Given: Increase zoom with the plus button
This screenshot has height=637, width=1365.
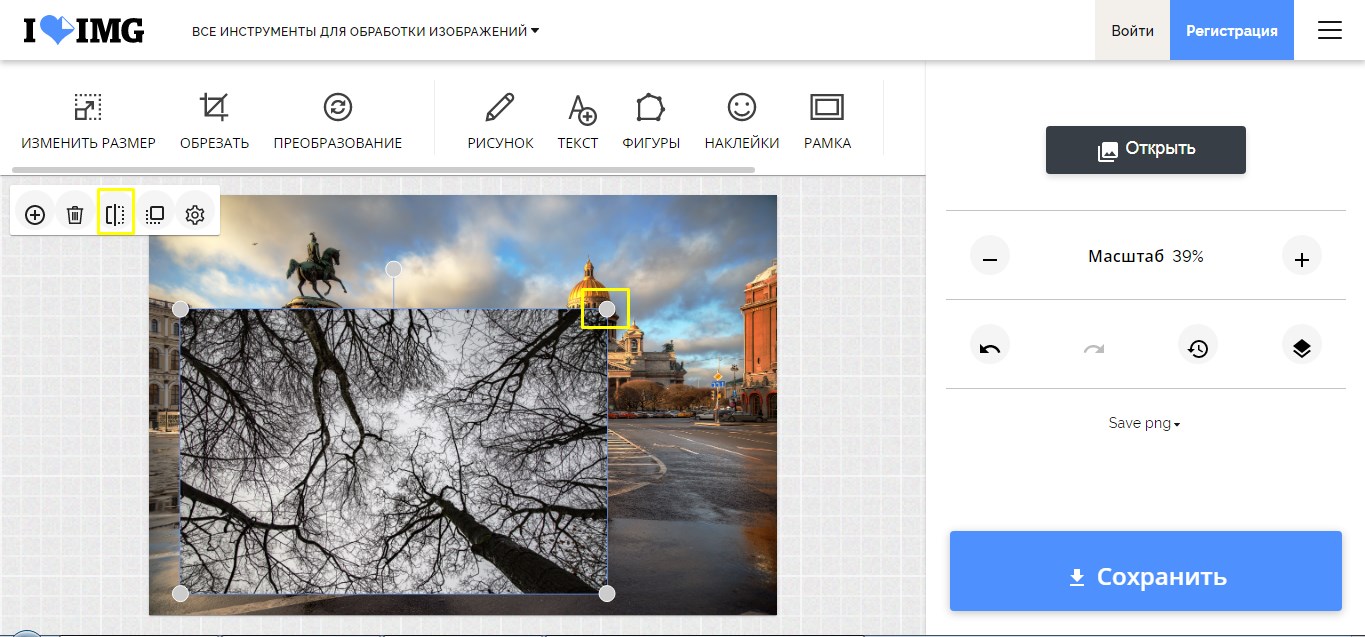Looking at the screenshot, I should tap(1301, 258).
